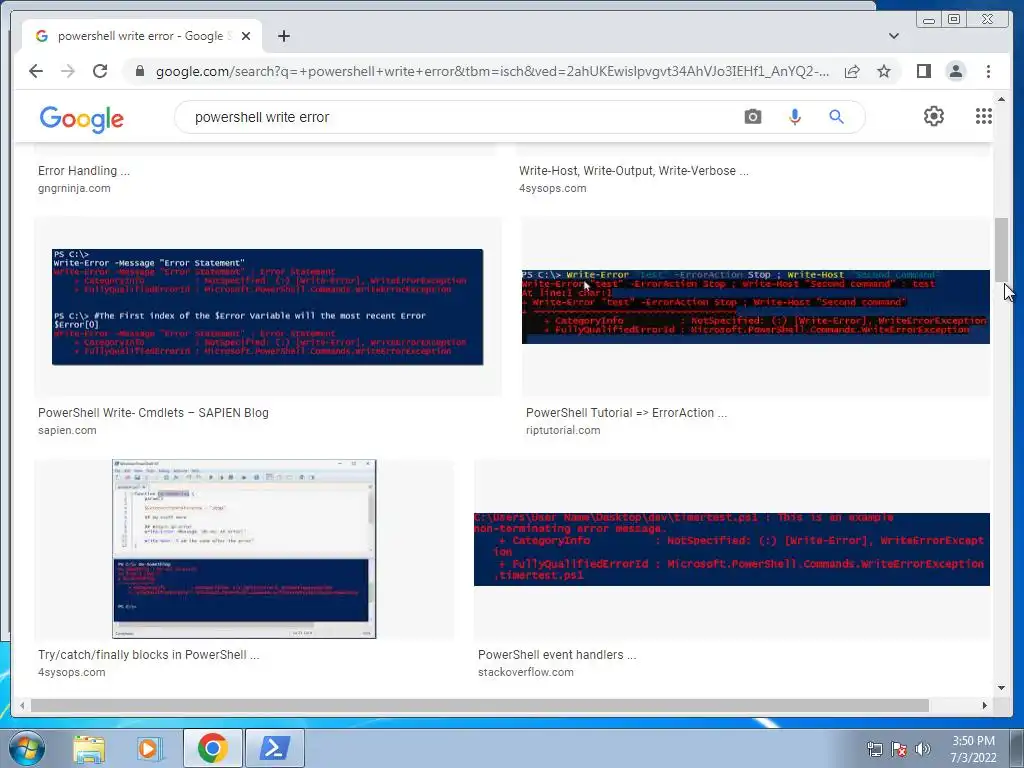1024x768 pixels.
Task: Open the network tray icon
Action: [874, 750]
